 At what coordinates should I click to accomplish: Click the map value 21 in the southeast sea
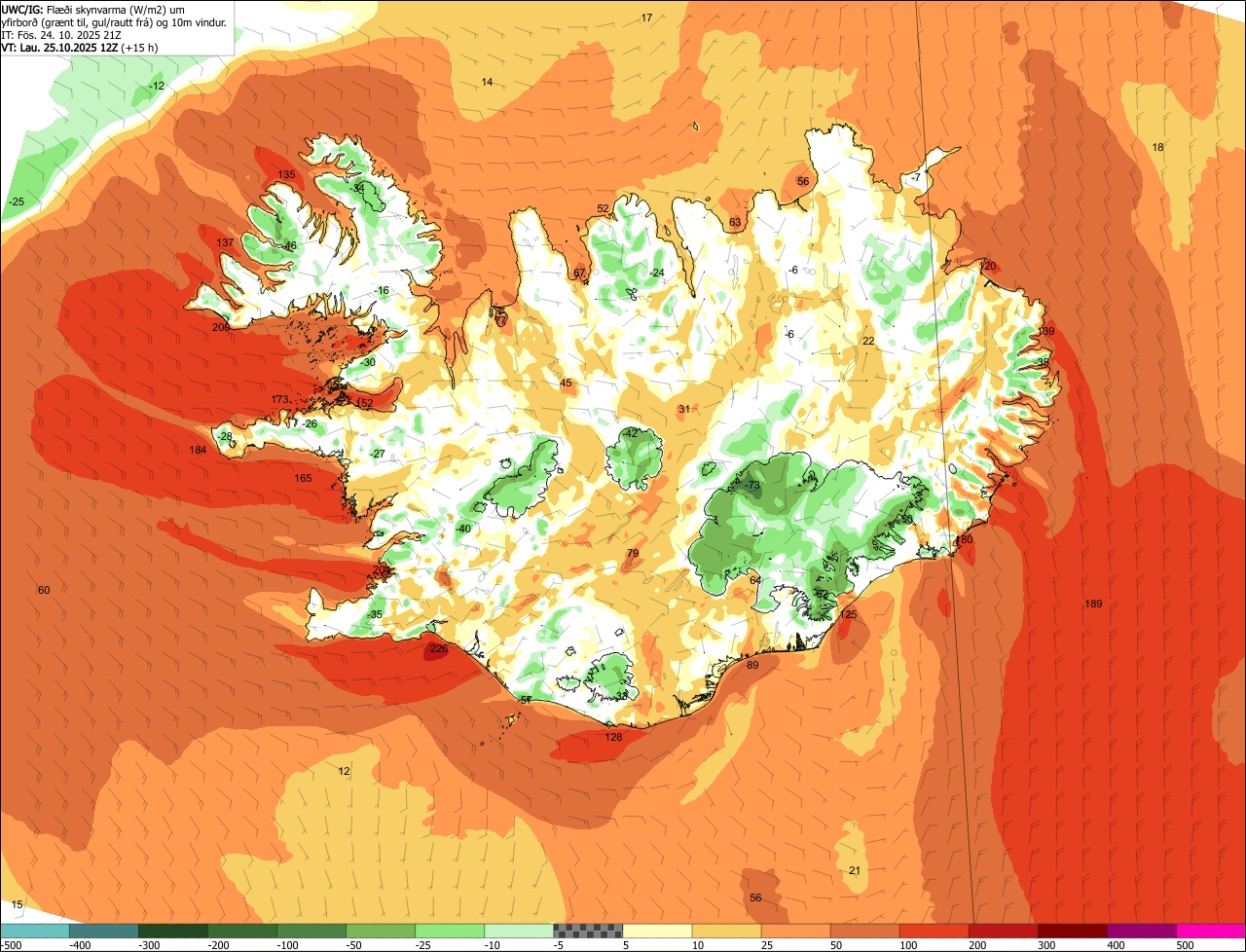pos(855,870)
